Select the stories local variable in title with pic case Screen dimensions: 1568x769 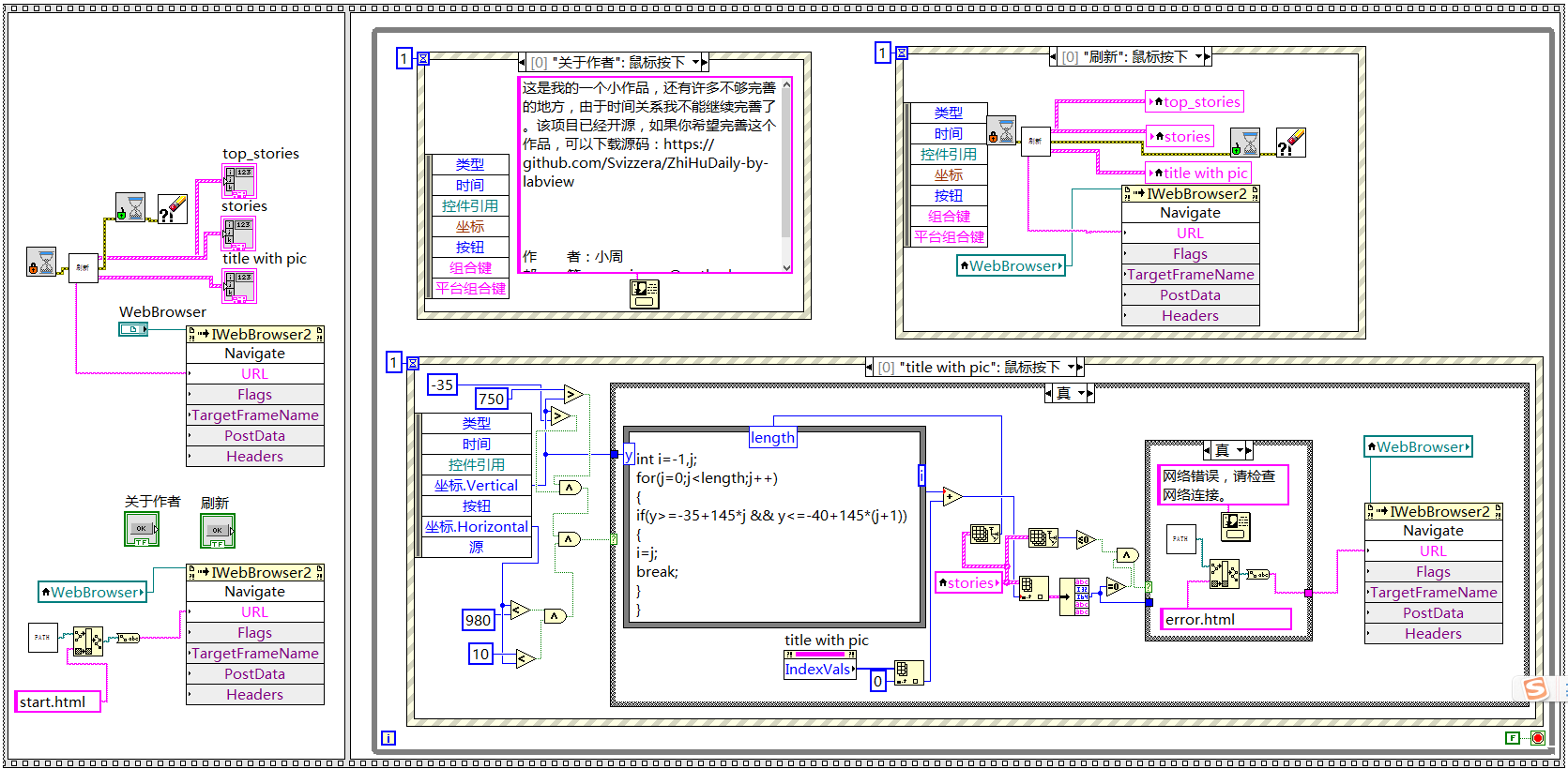968,582
